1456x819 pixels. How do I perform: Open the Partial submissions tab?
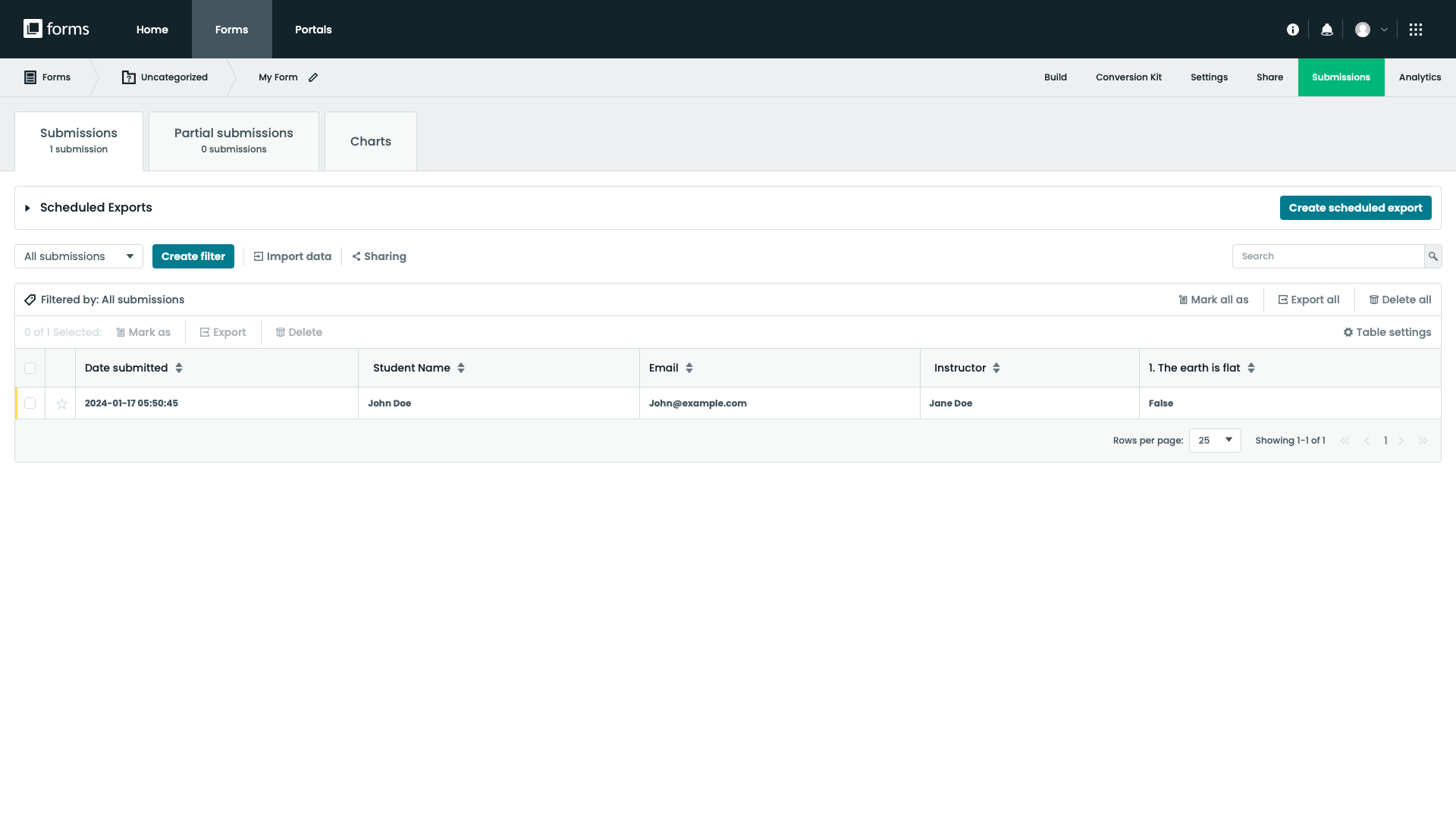233,140
